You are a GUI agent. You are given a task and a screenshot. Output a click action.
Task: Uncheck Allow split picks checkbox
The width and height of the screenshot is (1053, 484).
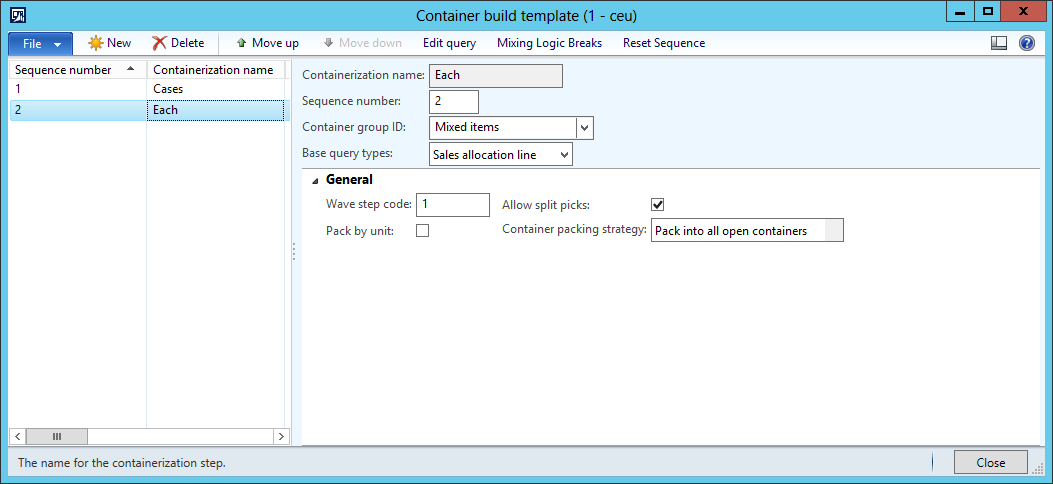click(x=658, y=205)
